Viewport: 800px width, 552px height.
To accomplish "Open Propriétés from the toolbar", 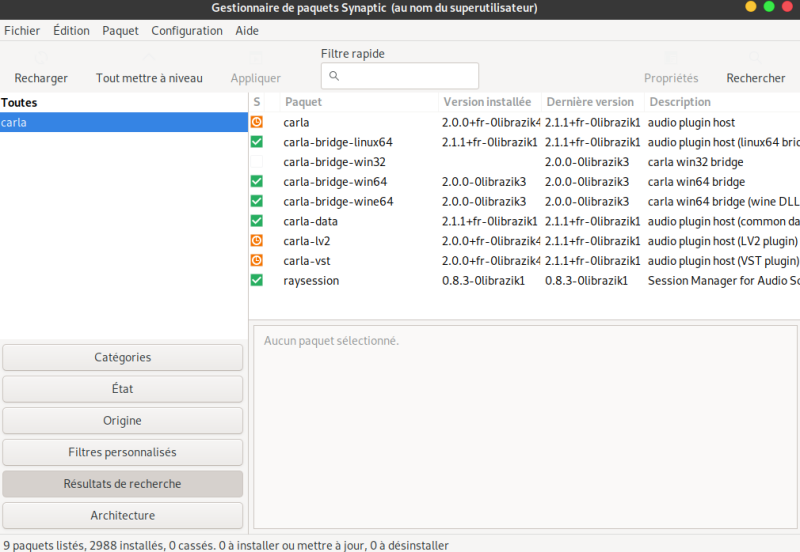I will (670, 68).
